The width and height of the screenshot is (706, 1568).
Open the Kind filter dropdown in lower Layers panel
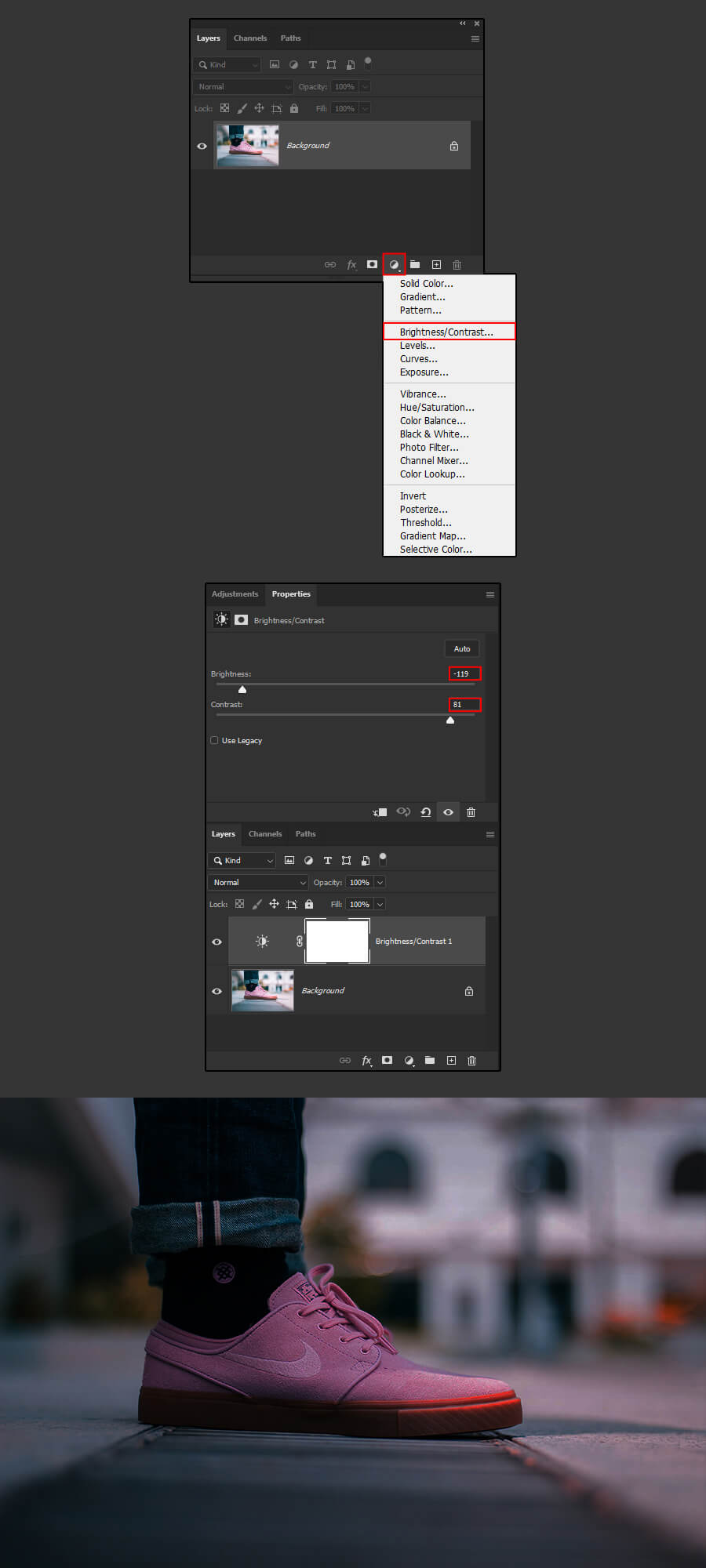(242, 861)
